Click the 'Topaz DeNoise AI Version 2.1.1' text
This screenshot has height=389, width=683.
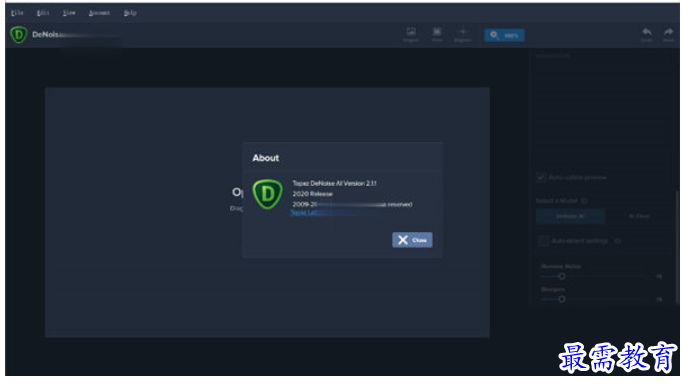pyautogui.click(x=335, y=183)
